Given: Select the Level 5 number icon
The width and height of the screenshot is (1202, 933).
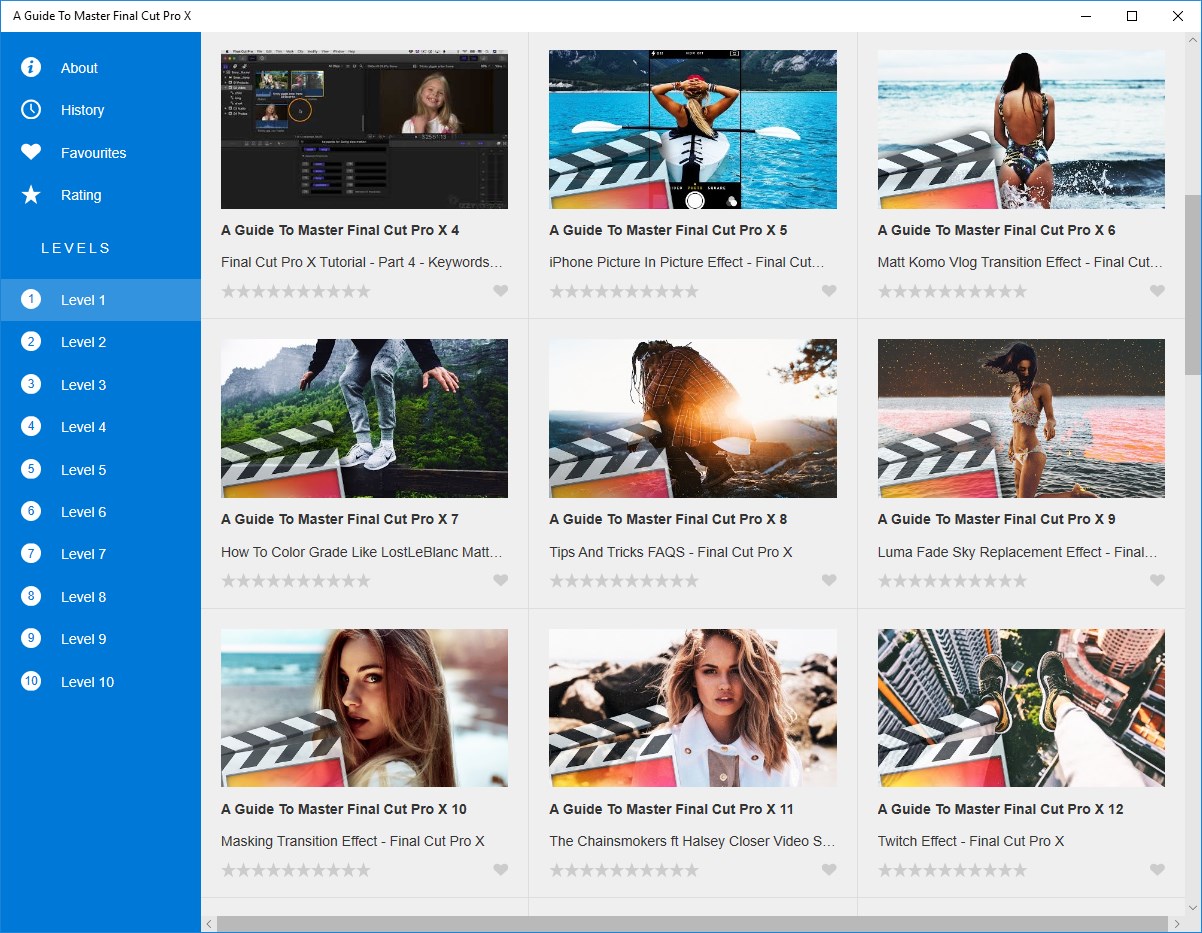Looking at the screenshot, I should click(x=31, y=469).
